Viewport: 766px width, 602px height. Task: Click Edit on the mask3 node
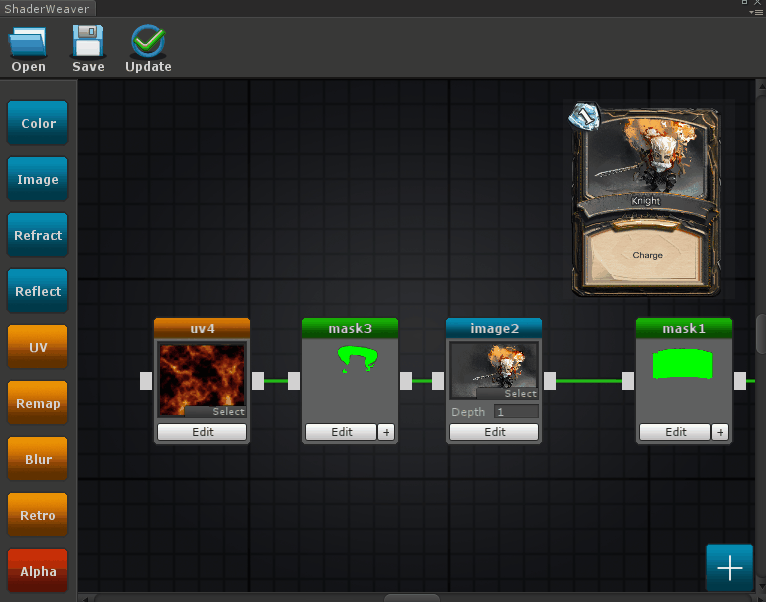tap(341, 432)
